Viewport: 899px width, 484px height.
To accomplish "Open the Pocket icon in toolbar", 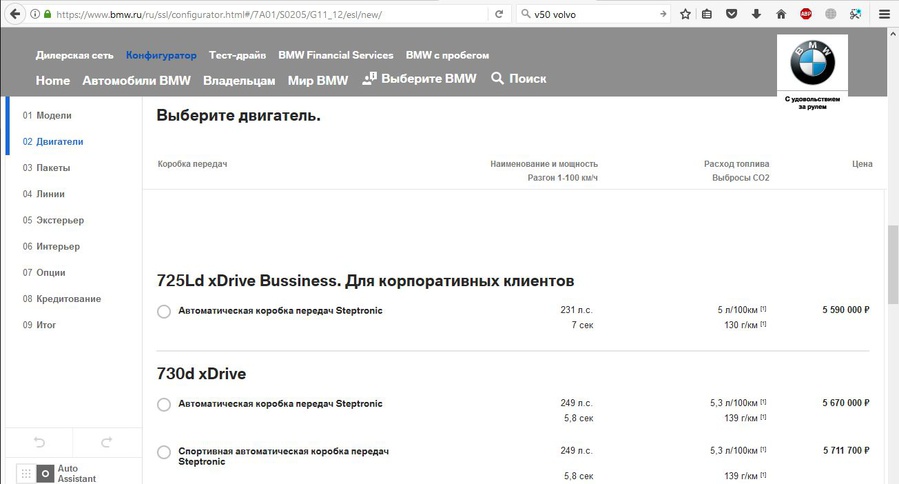I will tap(732, 14).
